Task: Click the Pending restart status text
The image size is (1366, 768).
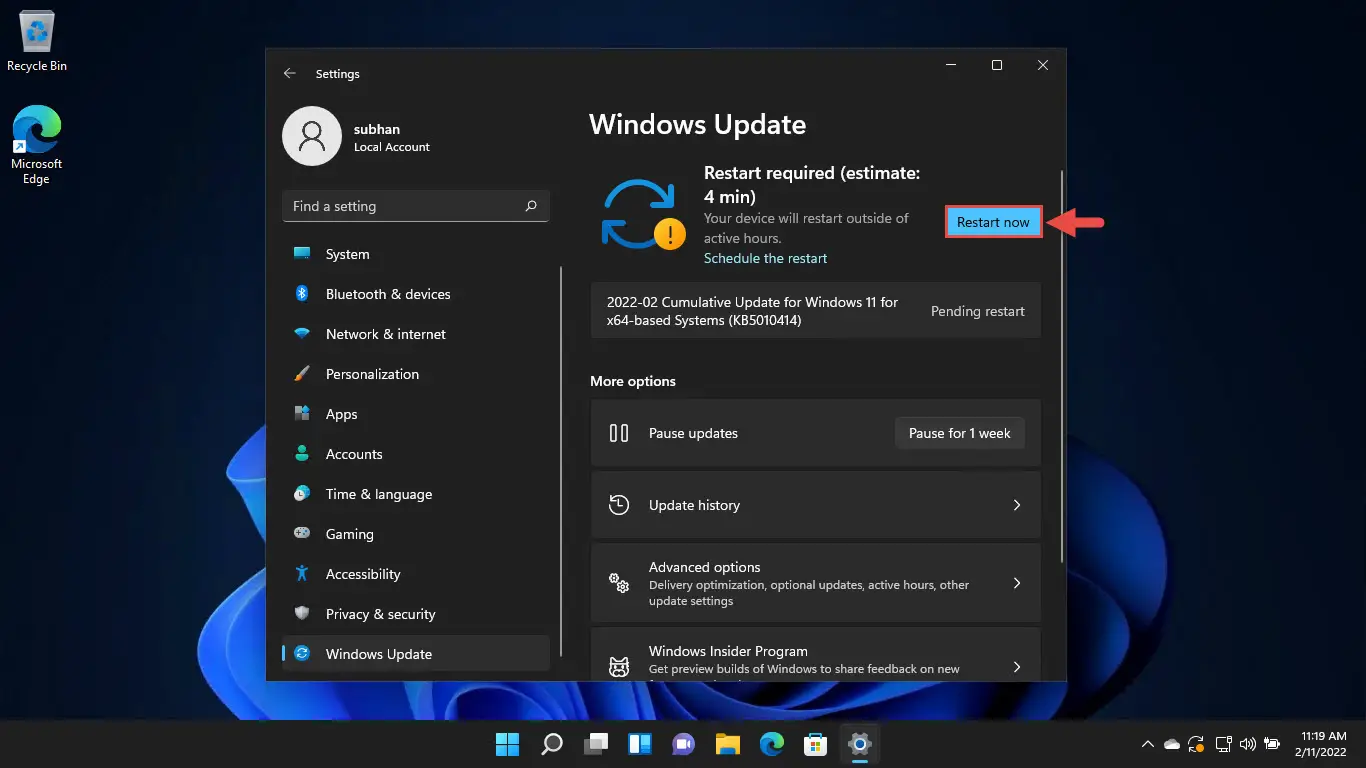Action: pos(977,311)
